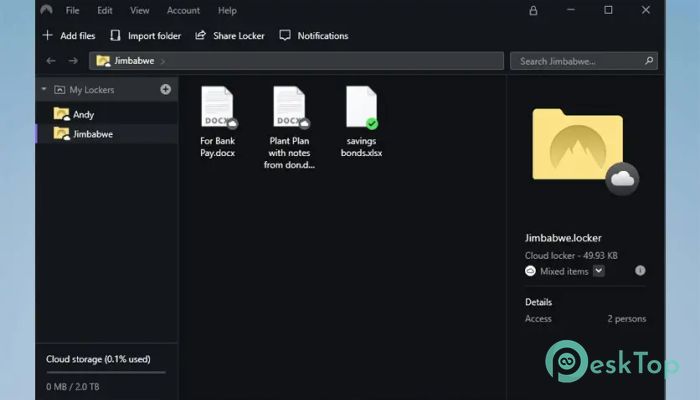Expand breadcrumb chevron after Jimbabwe
The image size is (700, 400).
tap(163, 61)
